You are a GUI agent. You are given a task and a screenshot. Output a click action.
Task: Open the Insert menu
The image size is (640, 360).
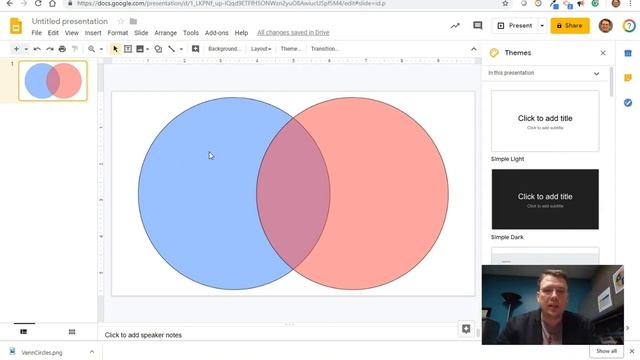pos(93,33)
